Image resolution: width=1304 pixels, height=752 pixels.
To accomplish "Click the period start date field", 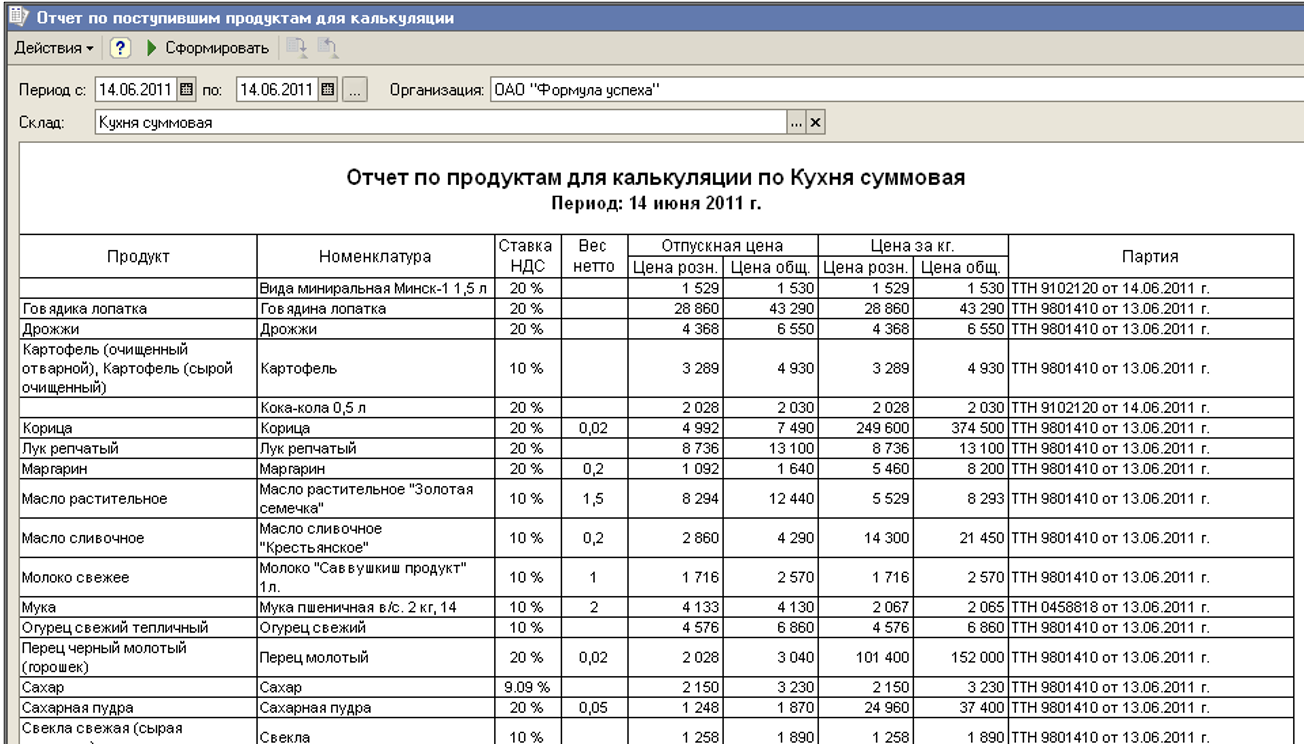I will [136, 91].
